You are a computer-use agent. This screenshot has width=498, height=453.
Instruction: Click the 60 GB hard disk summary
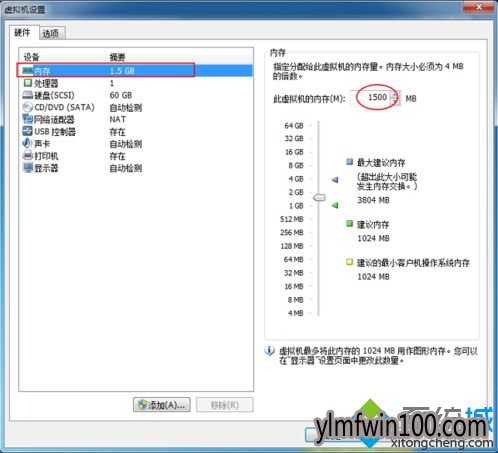121,95
